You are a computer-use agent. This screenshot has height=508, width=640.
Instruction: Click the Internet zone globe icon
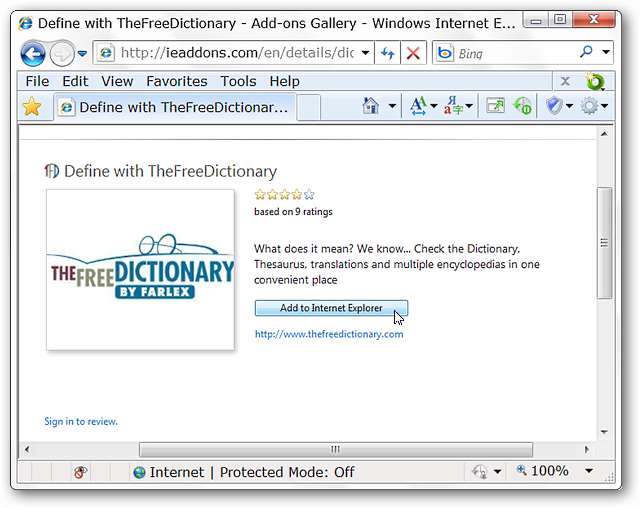click(139, 473)
